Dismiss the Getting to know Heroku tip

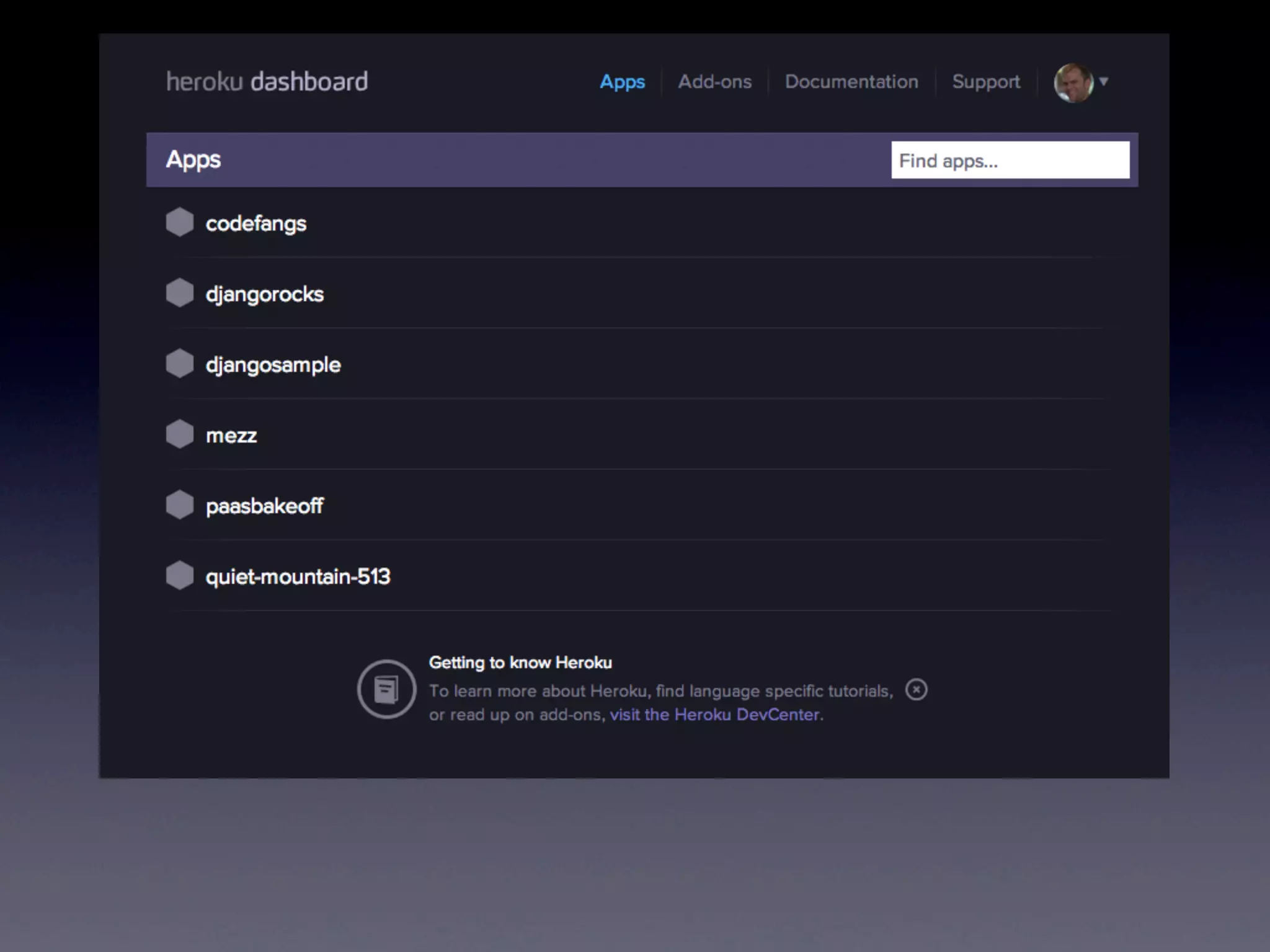tap(916, 689)
